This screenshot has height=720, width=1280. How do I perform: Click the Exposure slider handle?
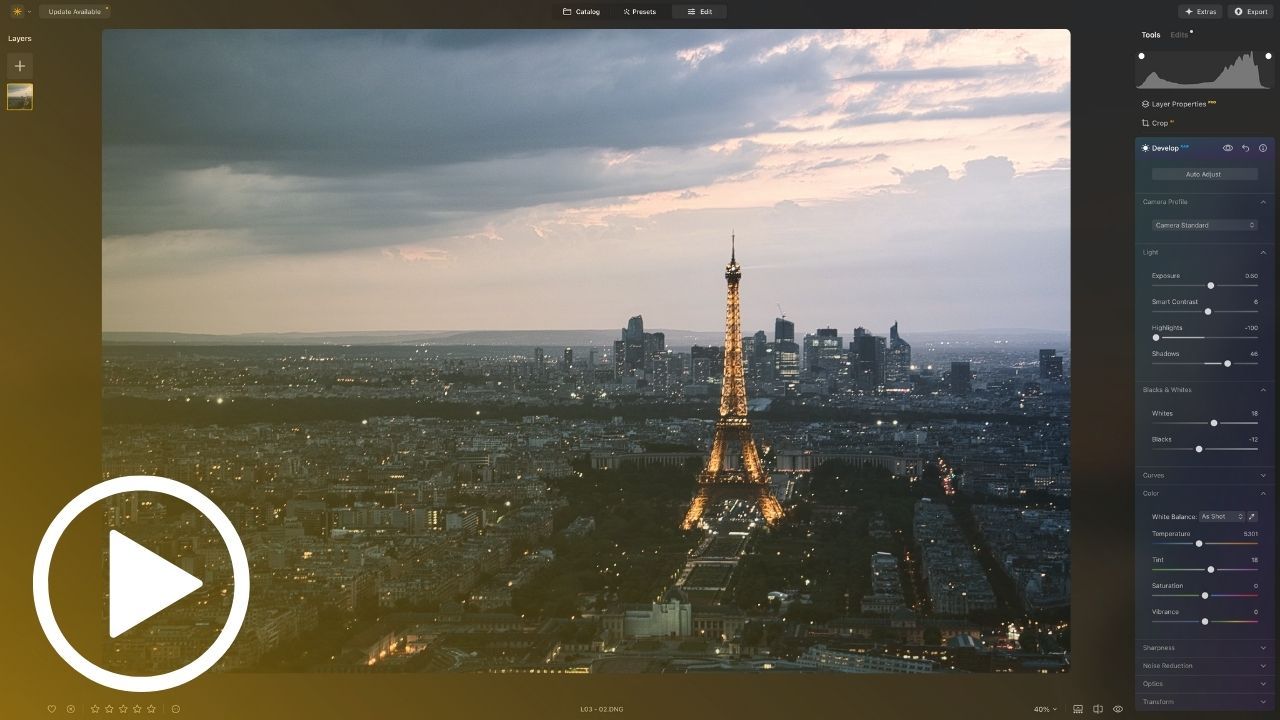[1210, 286]
